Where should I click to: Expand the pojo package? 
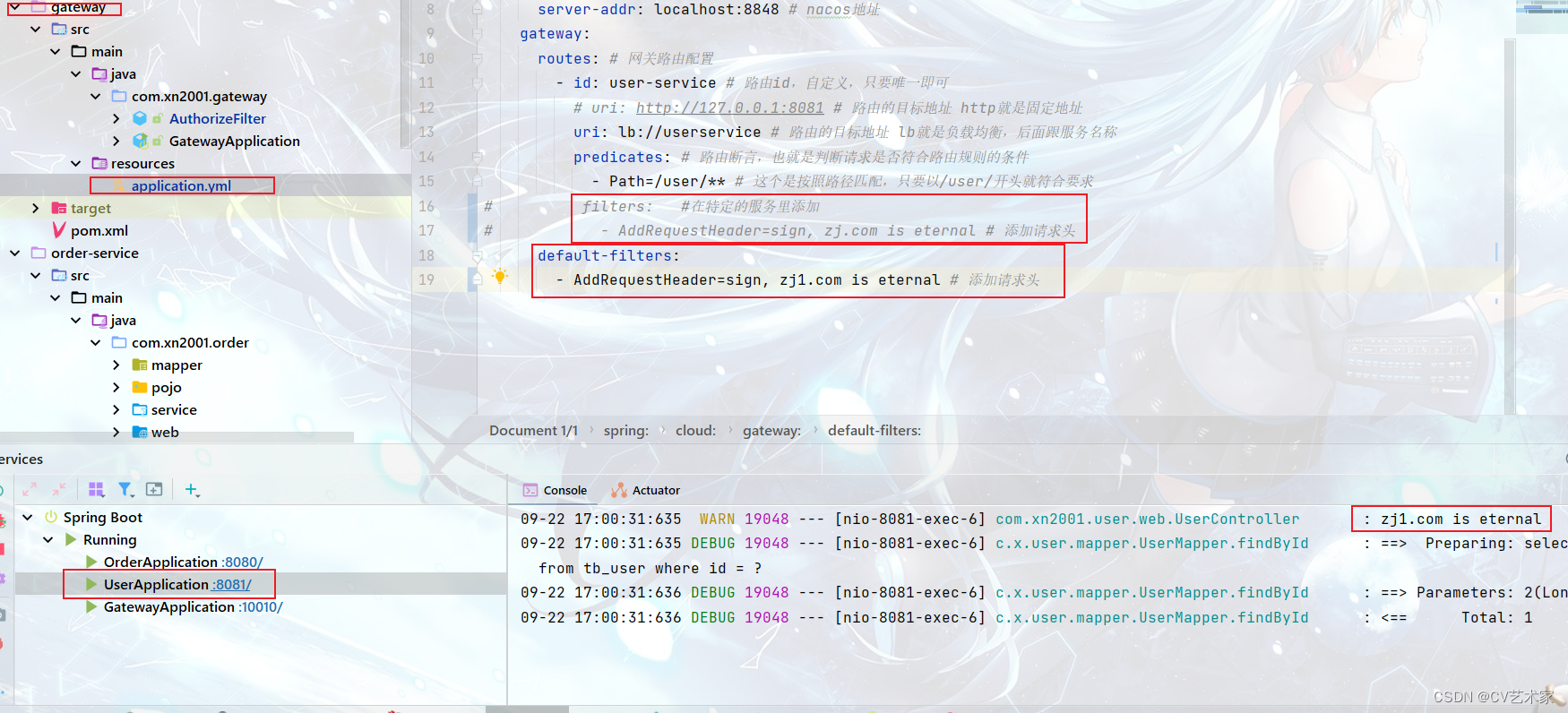tap(116, 387)
